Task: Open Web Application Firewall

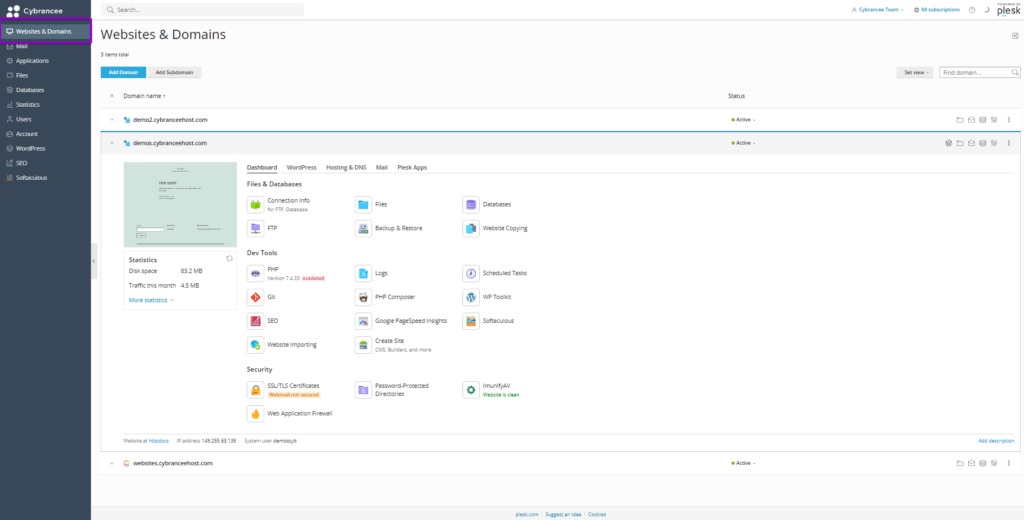Action: coord(255,414)
